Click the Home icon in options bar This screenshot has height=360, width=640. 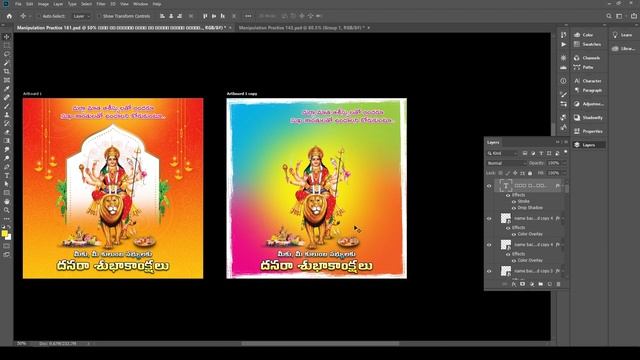9,16
